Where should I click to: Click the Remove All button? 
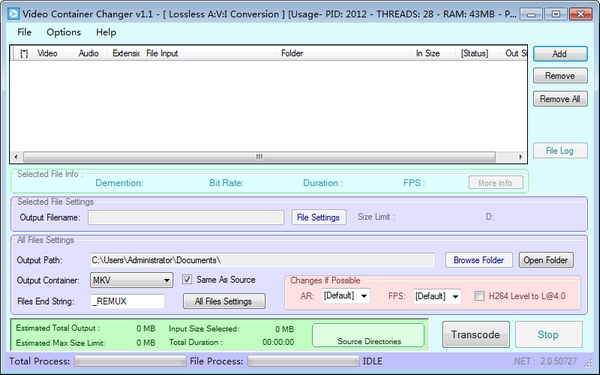pyautogui.click(x=560, y=99)
